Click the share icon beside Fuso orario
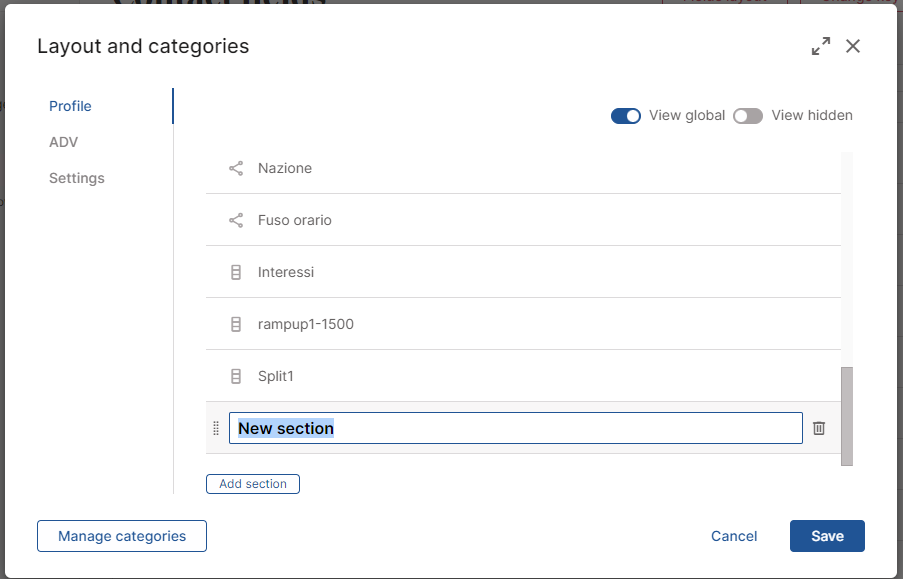Image resolution: width=903 pixels, height=579 pixels. [236, 220]
